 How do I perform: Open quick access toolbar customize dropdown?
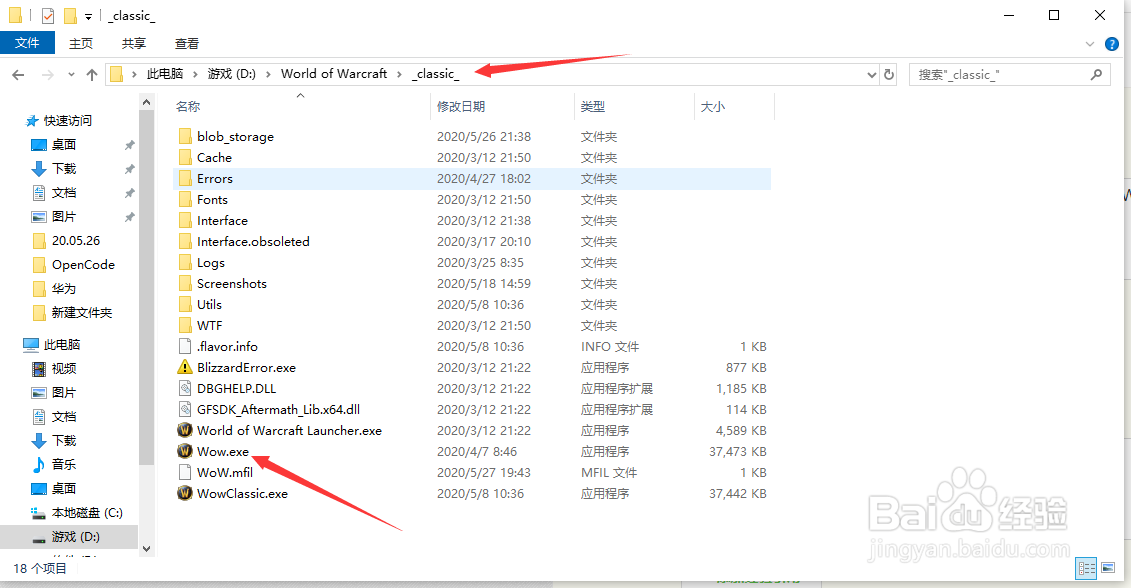click(88, 16)
